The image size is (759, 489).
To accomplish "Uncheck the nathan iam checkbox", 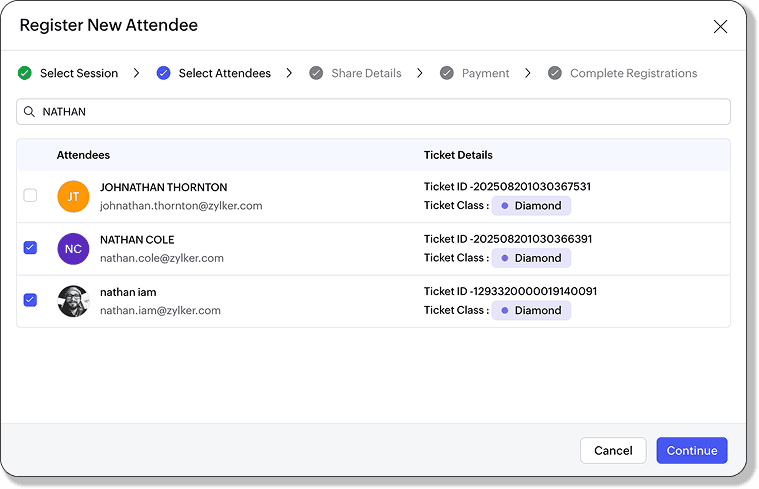I will [x=30, y=300].
